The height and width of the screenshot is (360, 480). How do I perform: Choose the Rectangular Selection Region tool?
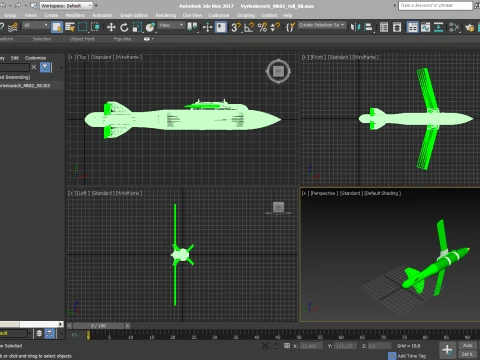pos(82,27)
